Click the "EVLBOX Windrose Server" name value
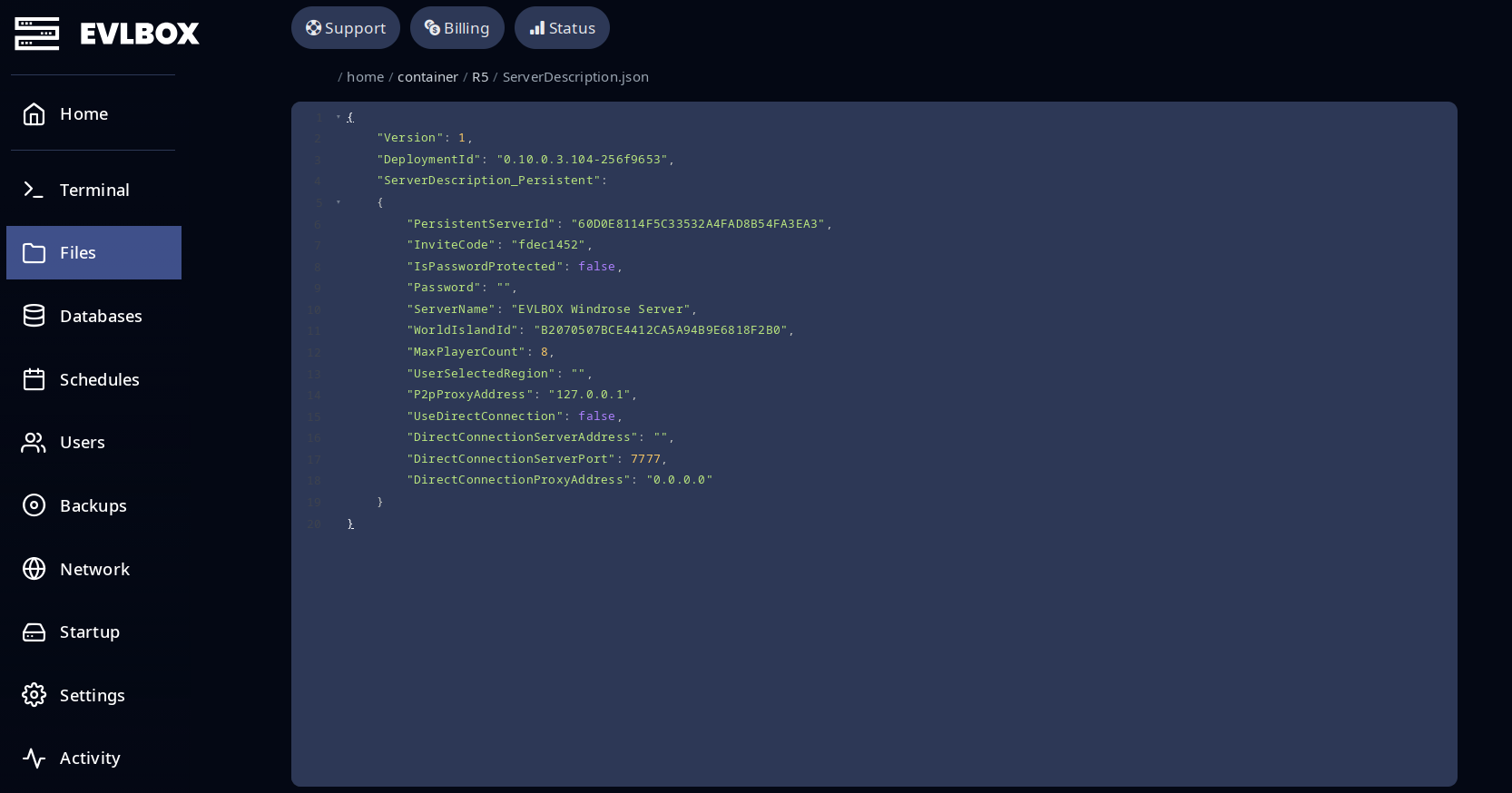This screenshot has width=1512, height=793. tap(601, 309)
